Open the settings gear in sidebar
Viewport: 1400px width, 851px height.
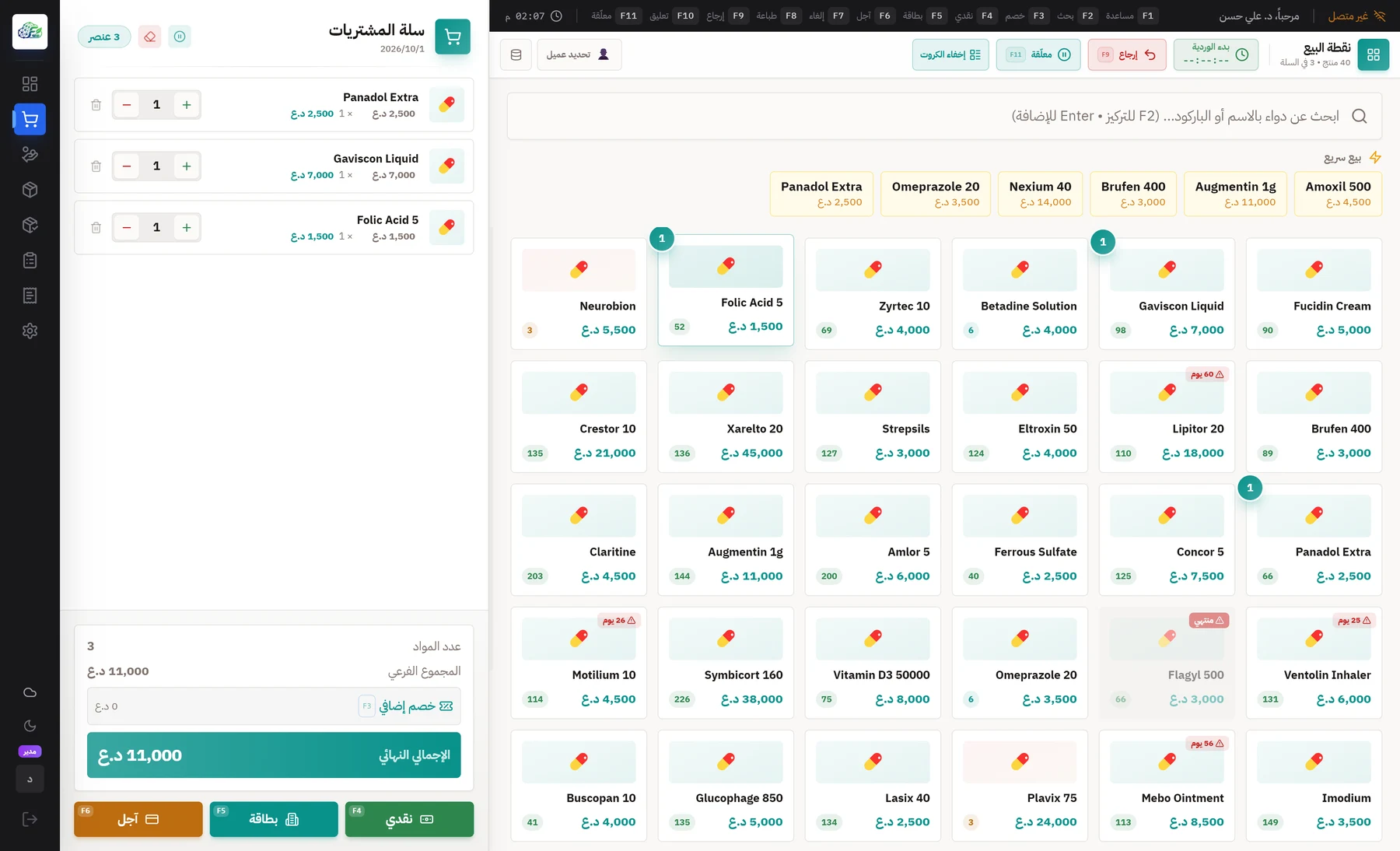[30, 331]
